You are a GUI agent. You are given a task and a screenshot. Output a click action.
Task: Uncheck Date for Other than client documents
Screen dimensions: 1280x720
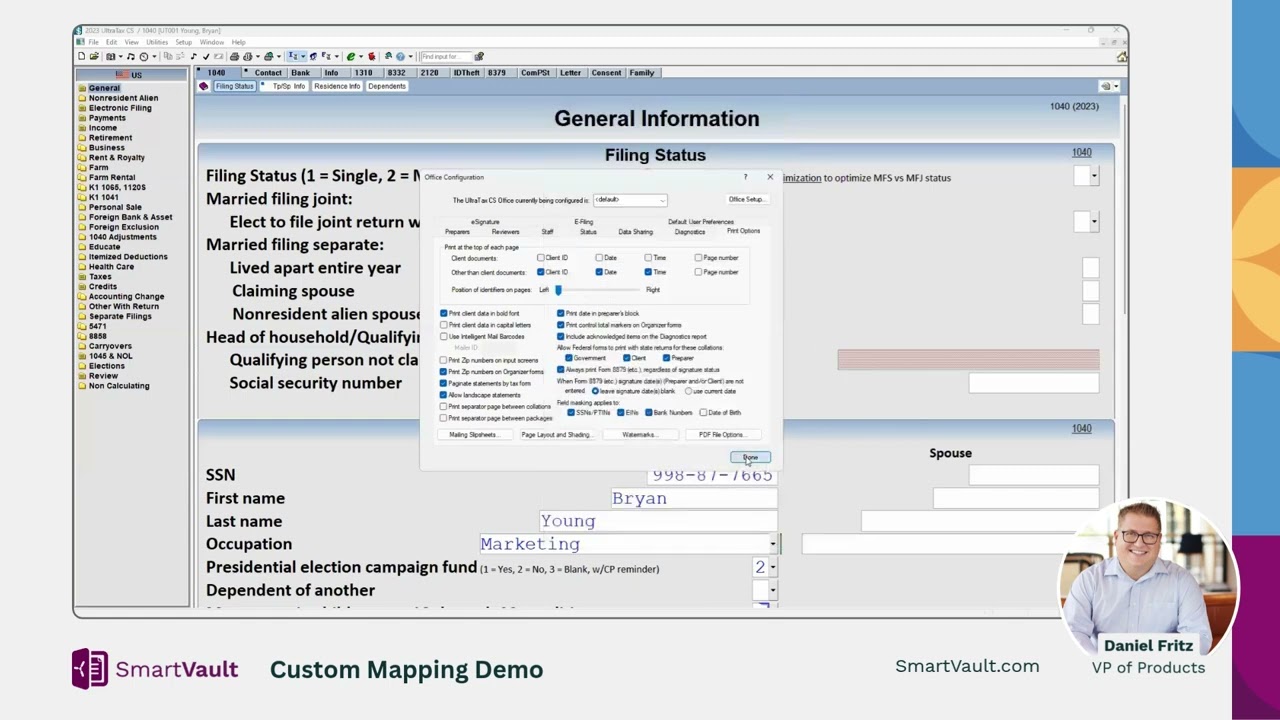599,272
